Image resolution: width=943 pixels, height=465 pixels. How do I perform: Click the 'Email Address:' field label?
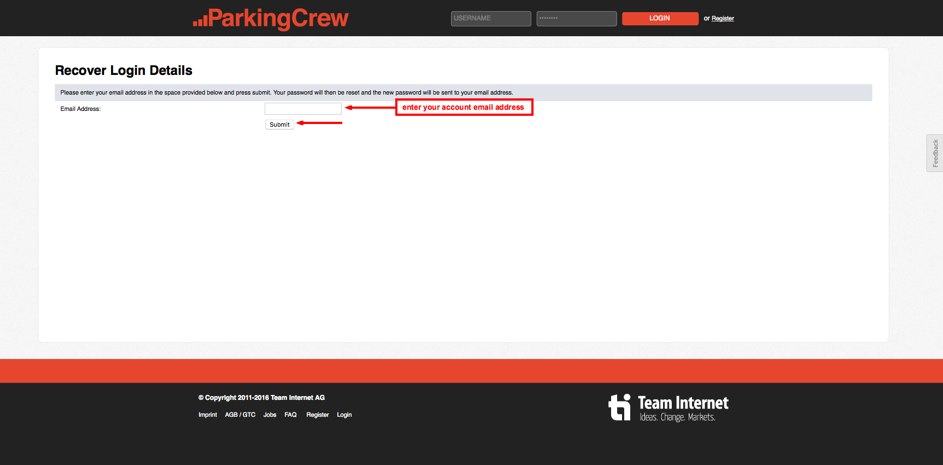[x=80, y=109]
